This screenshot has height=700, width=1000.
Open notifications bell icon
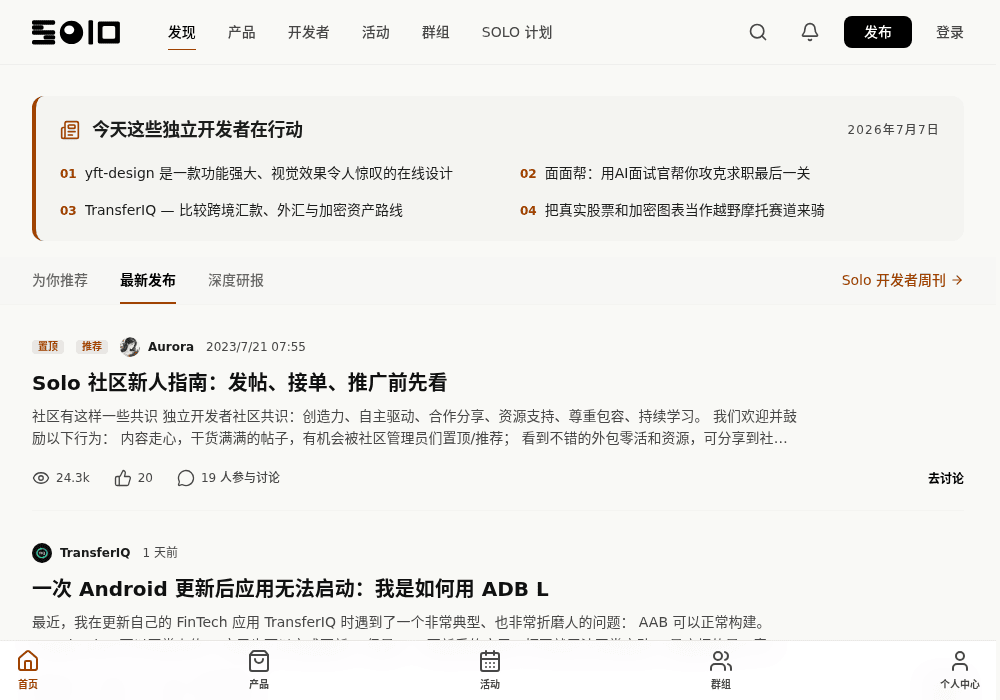pos(810,32)
